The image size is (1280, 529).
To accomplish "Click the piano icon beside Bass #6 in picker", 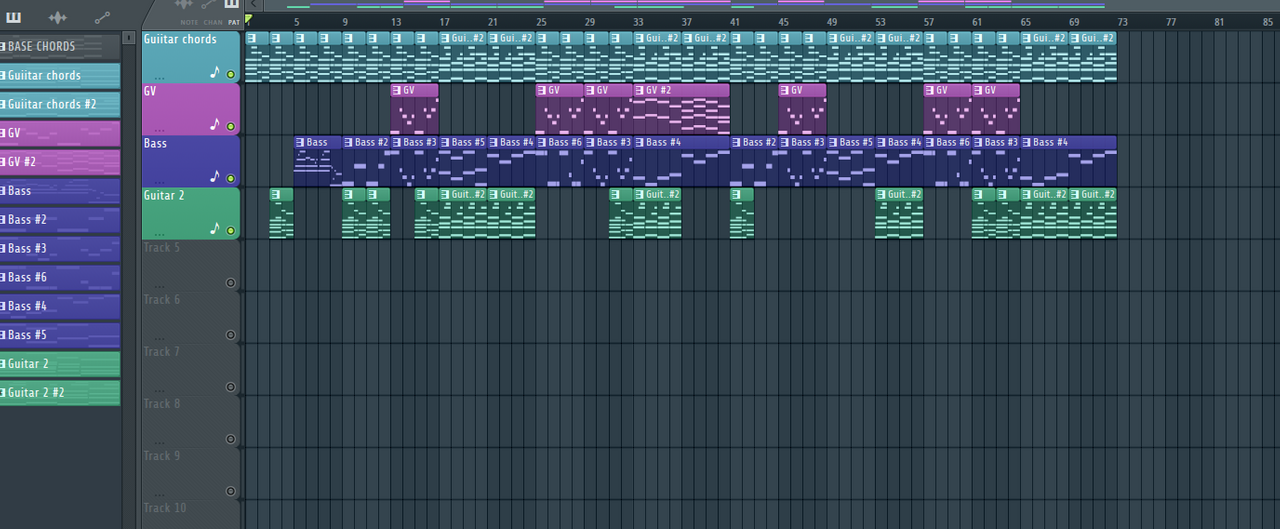I will coord(3,277).
